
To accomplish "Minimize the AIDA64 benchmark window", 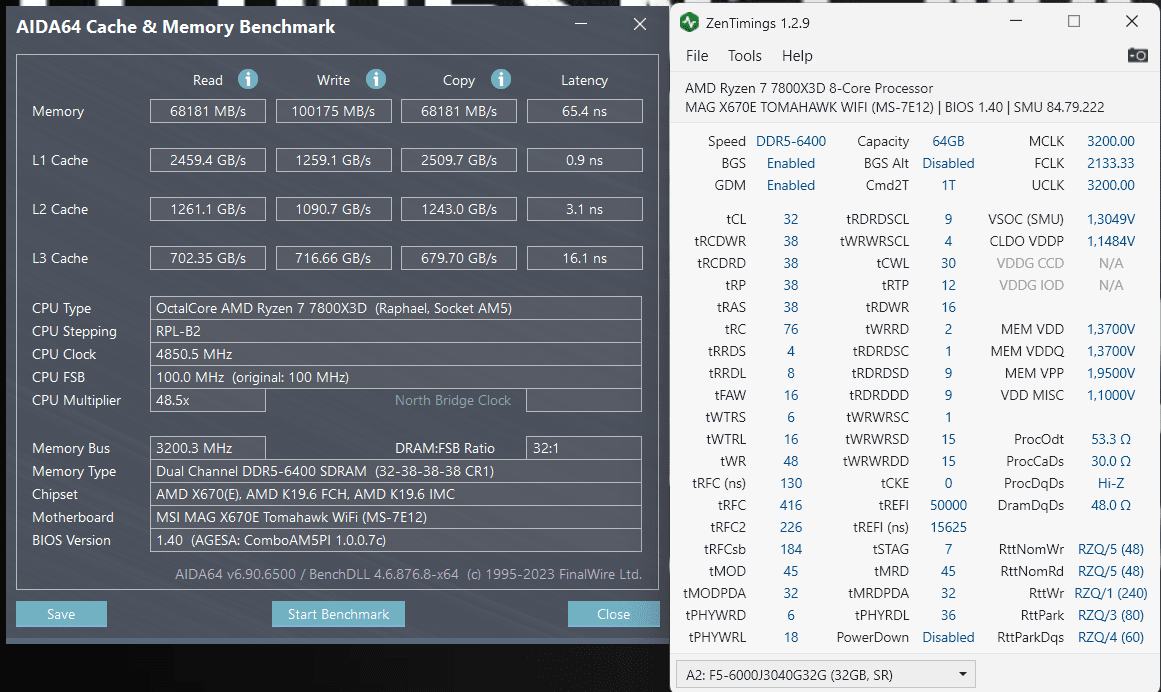I will pyautogui.click(x=581, y=24).
